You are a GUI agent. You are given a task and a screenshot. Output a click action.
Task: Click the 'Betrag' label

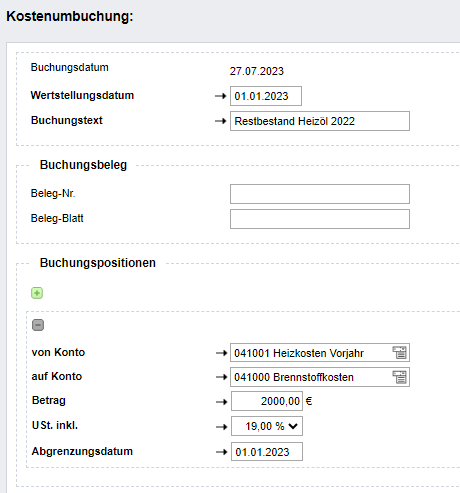[x=49, y=400]
